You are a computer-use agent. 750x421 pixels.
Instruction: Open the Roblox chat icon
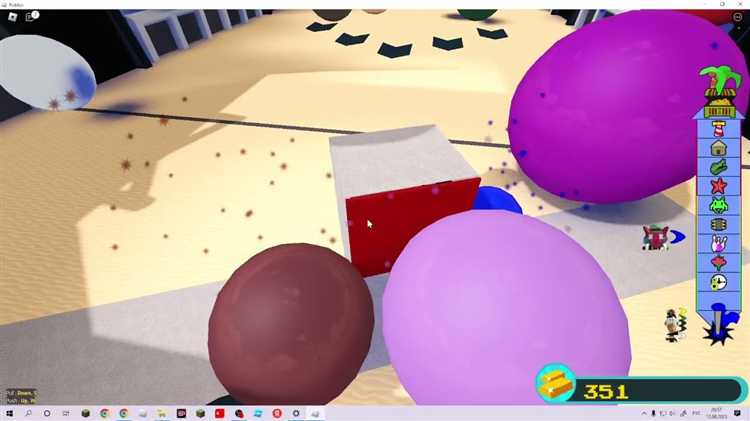(31, 16)
